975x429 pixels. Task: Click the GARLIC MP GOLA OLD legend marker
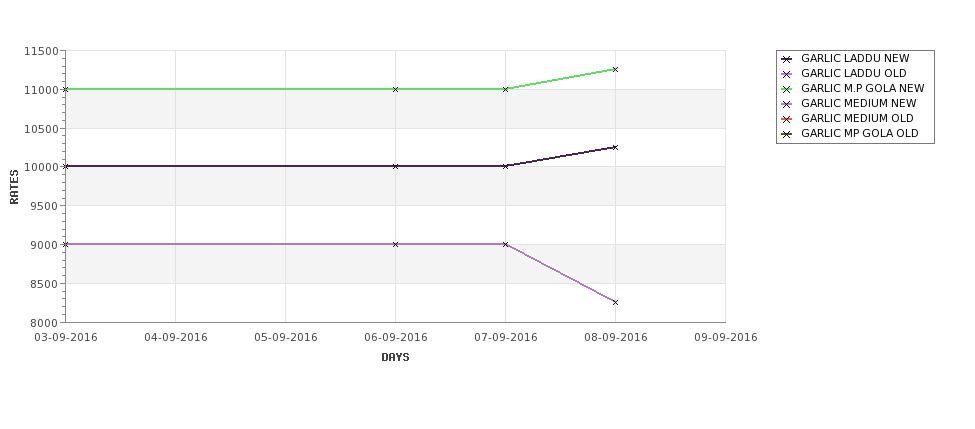[787, 134]
